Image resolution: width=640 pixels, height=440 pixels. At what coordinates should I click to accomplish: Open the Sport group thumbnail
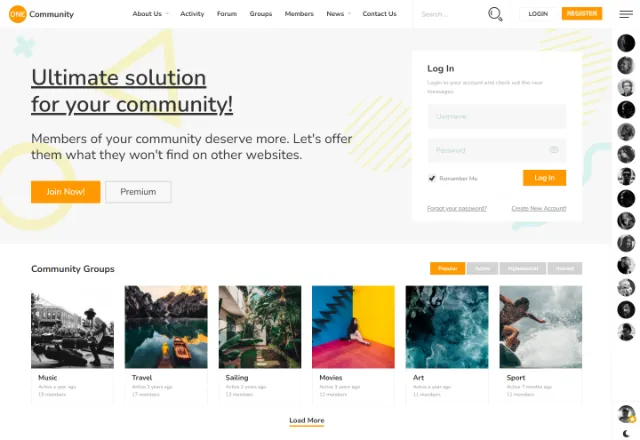(541, 327)
